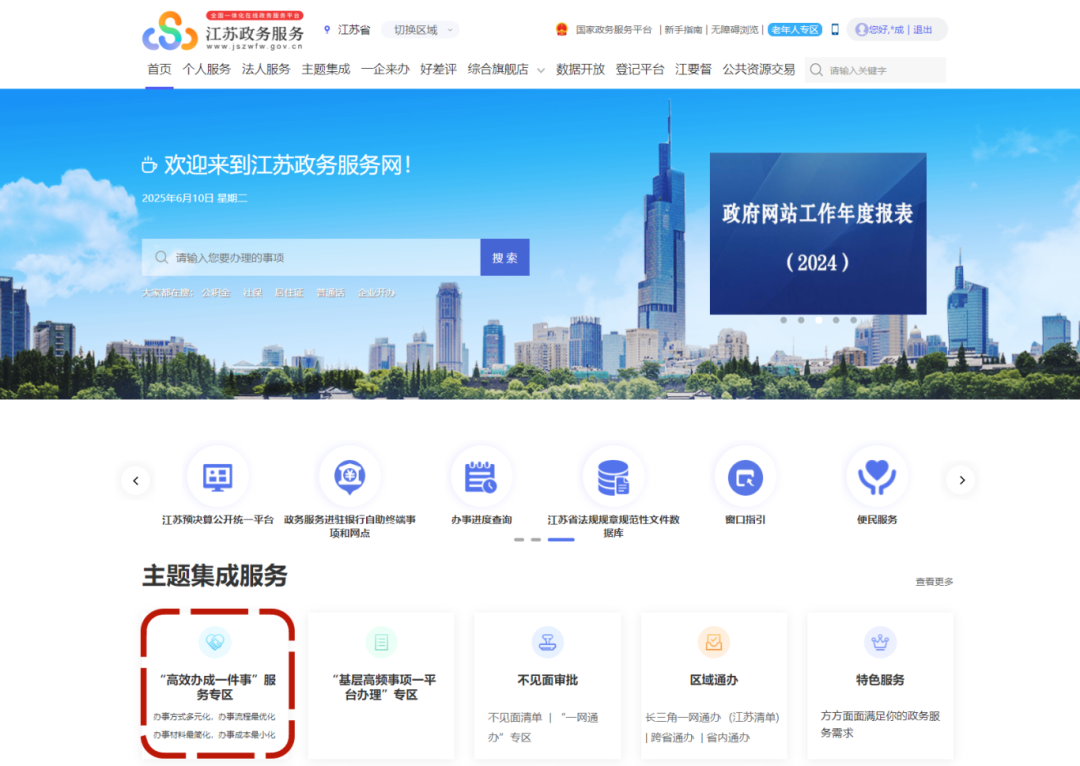Go to 法人服务 in navigation bar
Screen dimensions: 1080x766
click(x=266, y=70)
